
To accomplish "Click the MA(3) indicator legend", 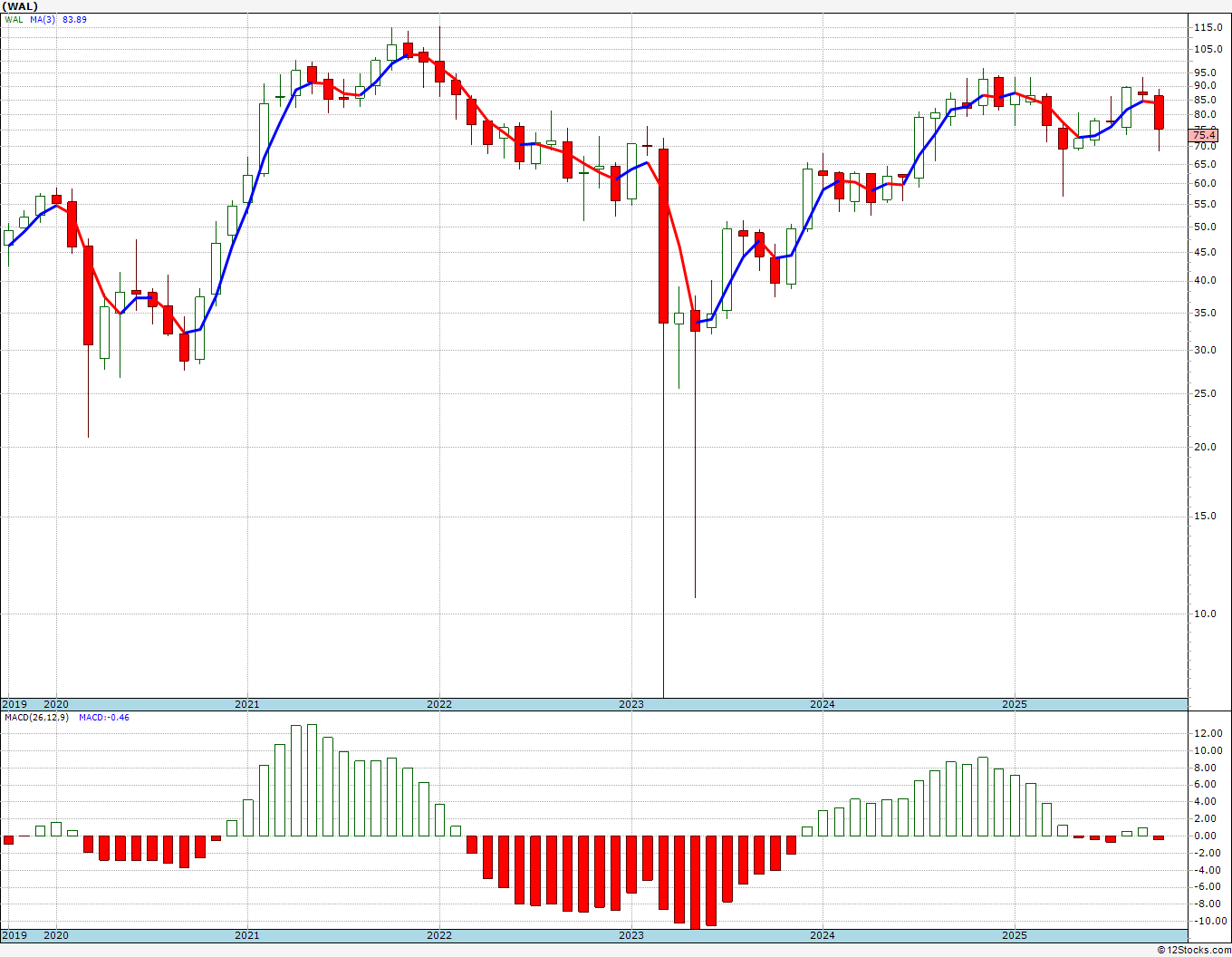I will point(42,20).
